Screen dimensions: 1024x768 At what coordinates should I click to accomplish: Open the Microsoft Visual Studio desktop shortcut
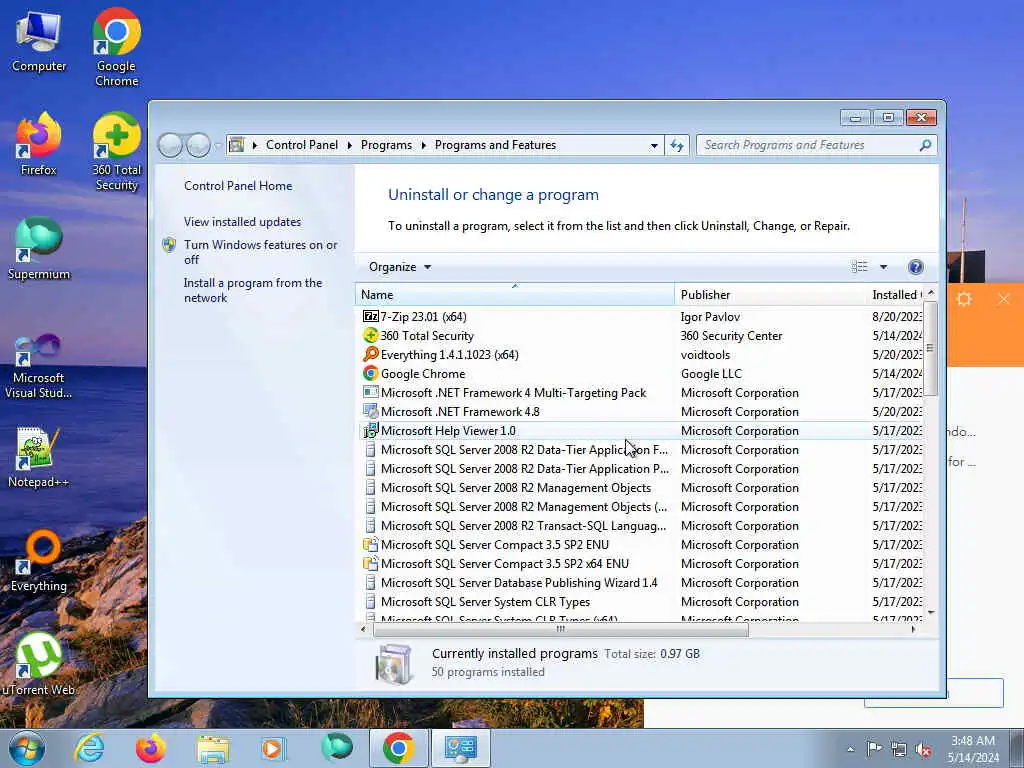39,366
